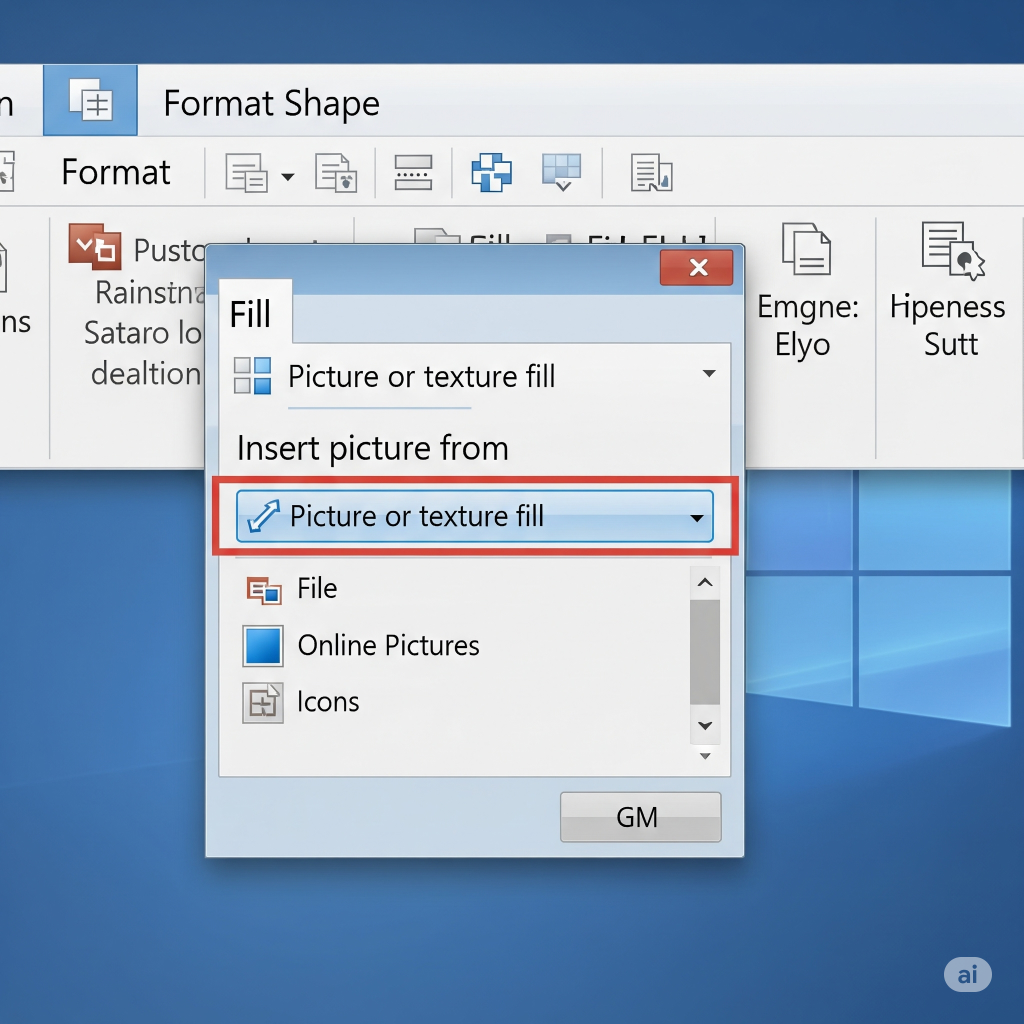Click the scrollbar down arrow in list
This screenshot has height=1024, width=1024.
704,726
